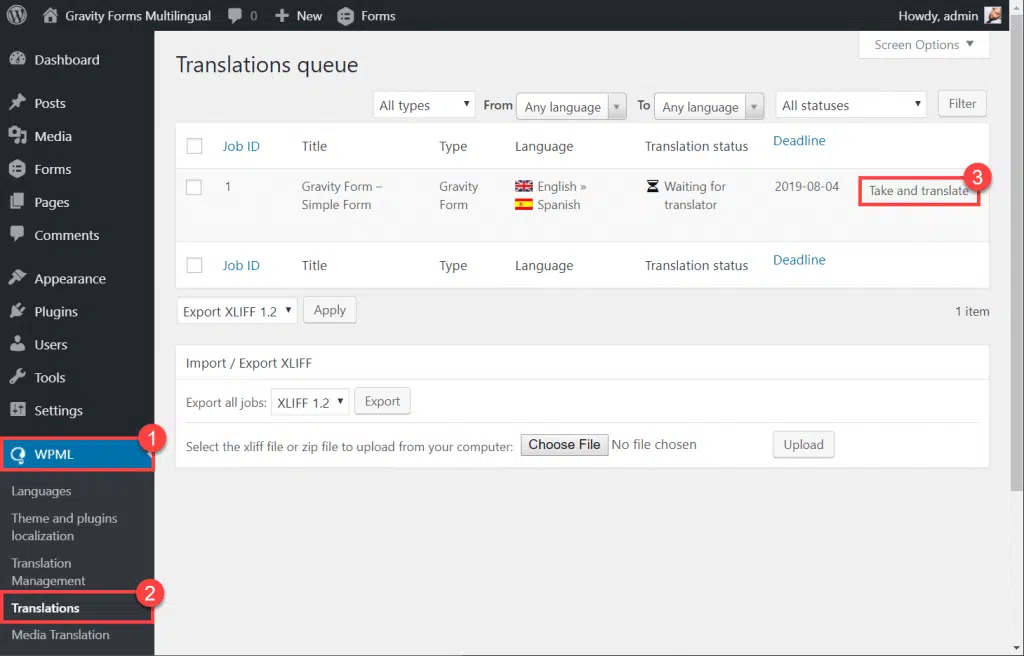The image size is (1024, 656).
Task: Click the Tools wrench icon
Action: tap(18, 376)
